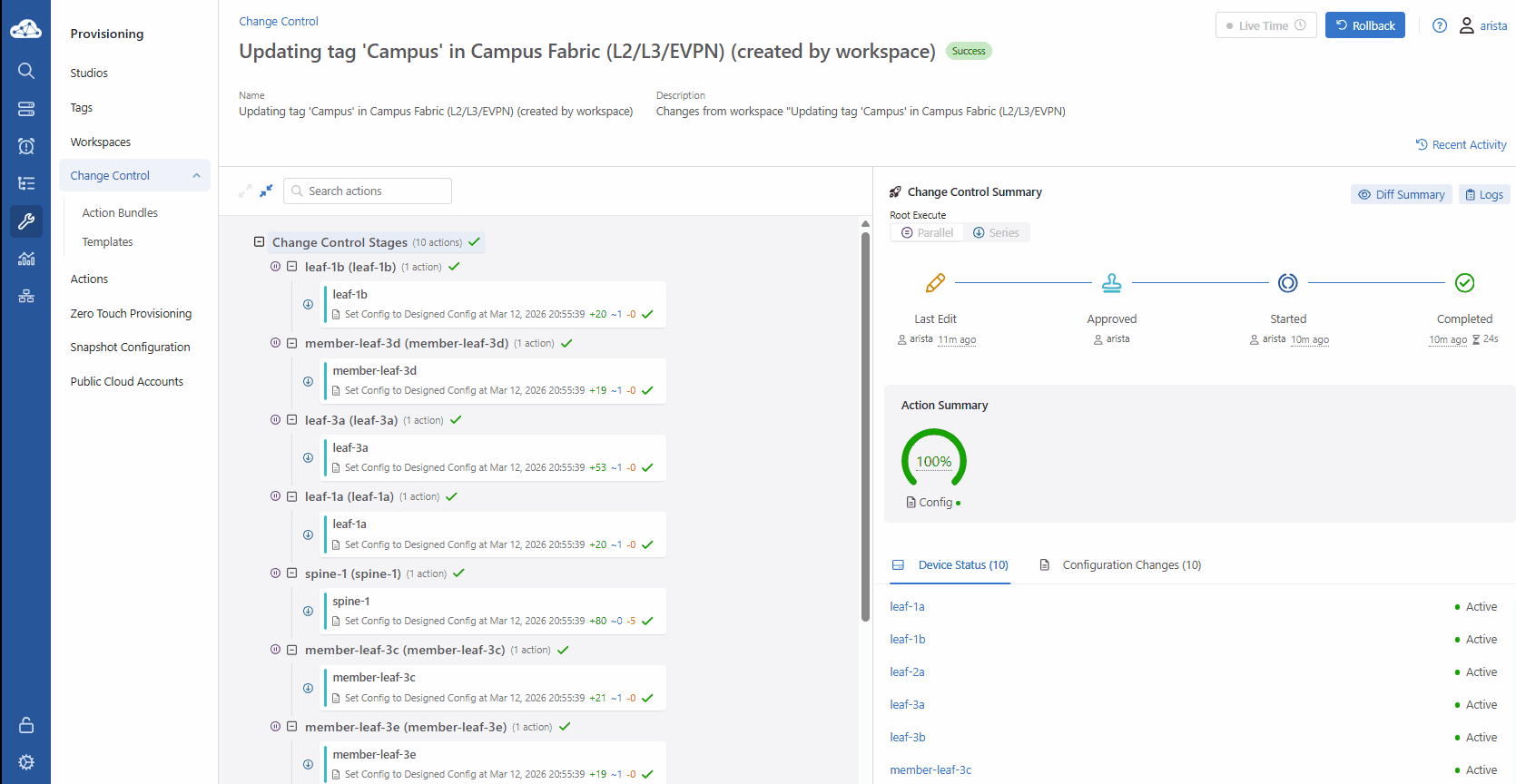
Task: Click the stages panel vertical scrollbar
Action: click(x=865, y=426)
